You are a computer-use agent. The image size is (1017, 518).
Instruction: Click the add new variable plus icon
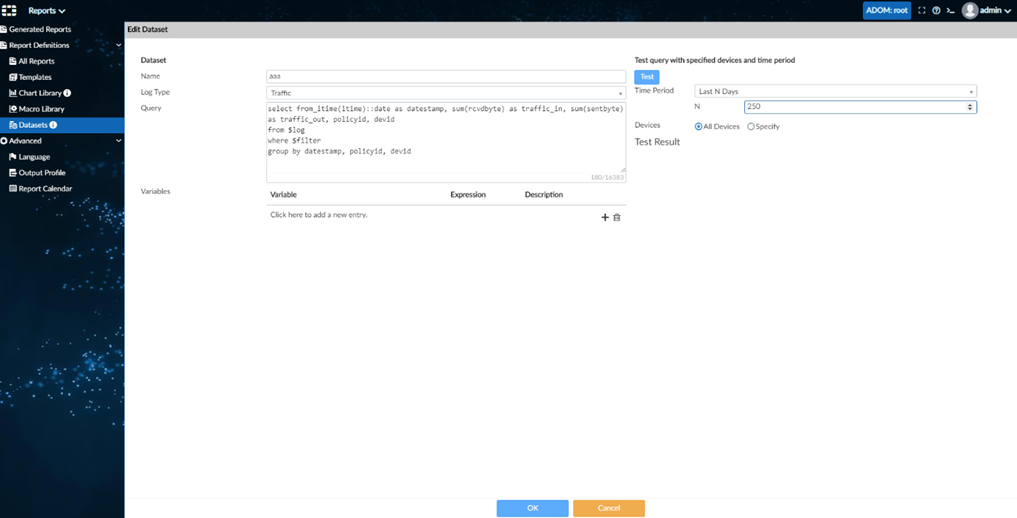pos(605,217)
